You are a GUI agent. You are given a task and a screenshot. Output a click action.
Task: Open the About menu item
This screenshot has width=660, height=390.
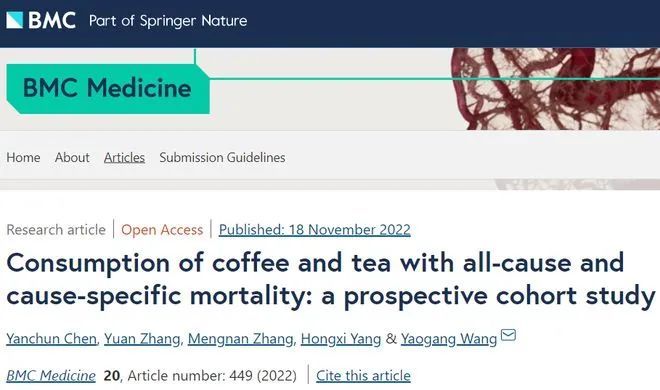[72, 157]
